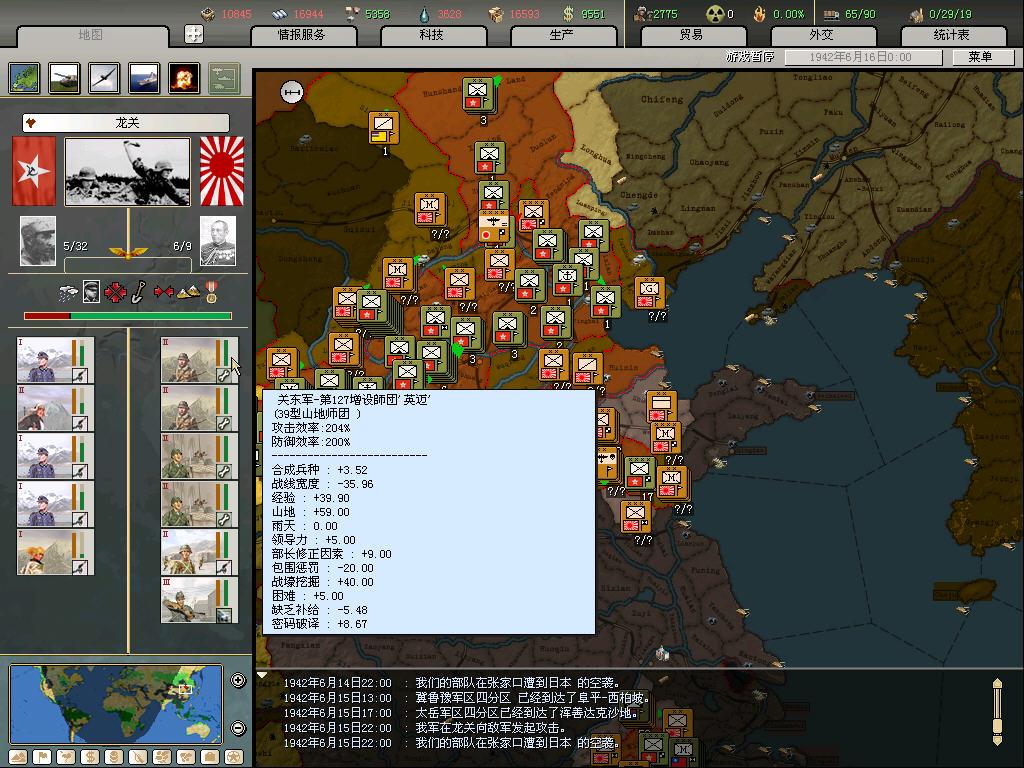This screenshot has height=768, width=1024.
Task: Expand message log with top-left arrow
Action: (x=262, y=675)
